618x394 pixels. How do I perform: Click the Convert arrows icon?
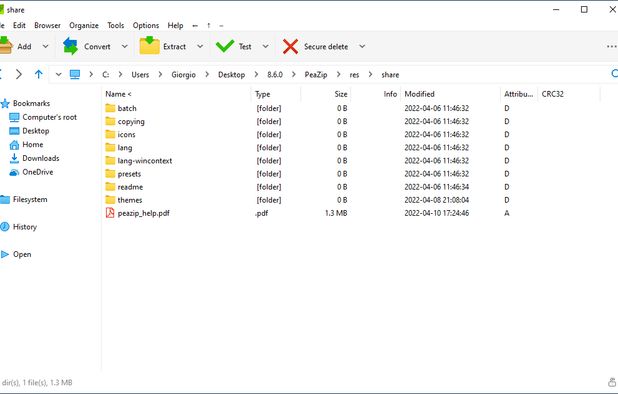(71, 46)
